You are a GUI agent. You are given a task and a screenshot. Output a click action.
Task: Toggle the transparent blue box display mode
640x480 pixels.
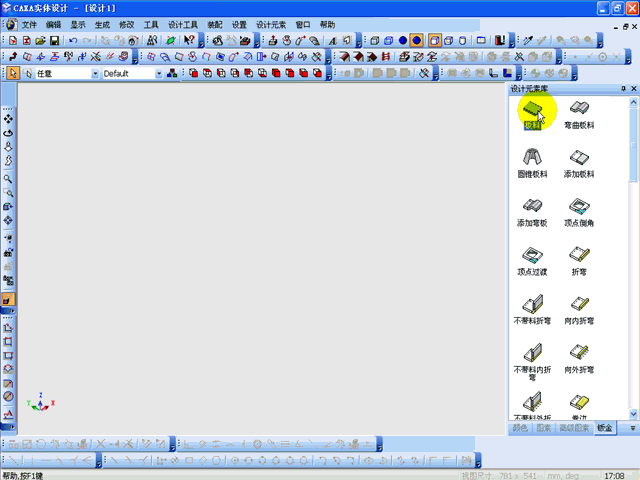pyautogui.click(x=389, y=40)
